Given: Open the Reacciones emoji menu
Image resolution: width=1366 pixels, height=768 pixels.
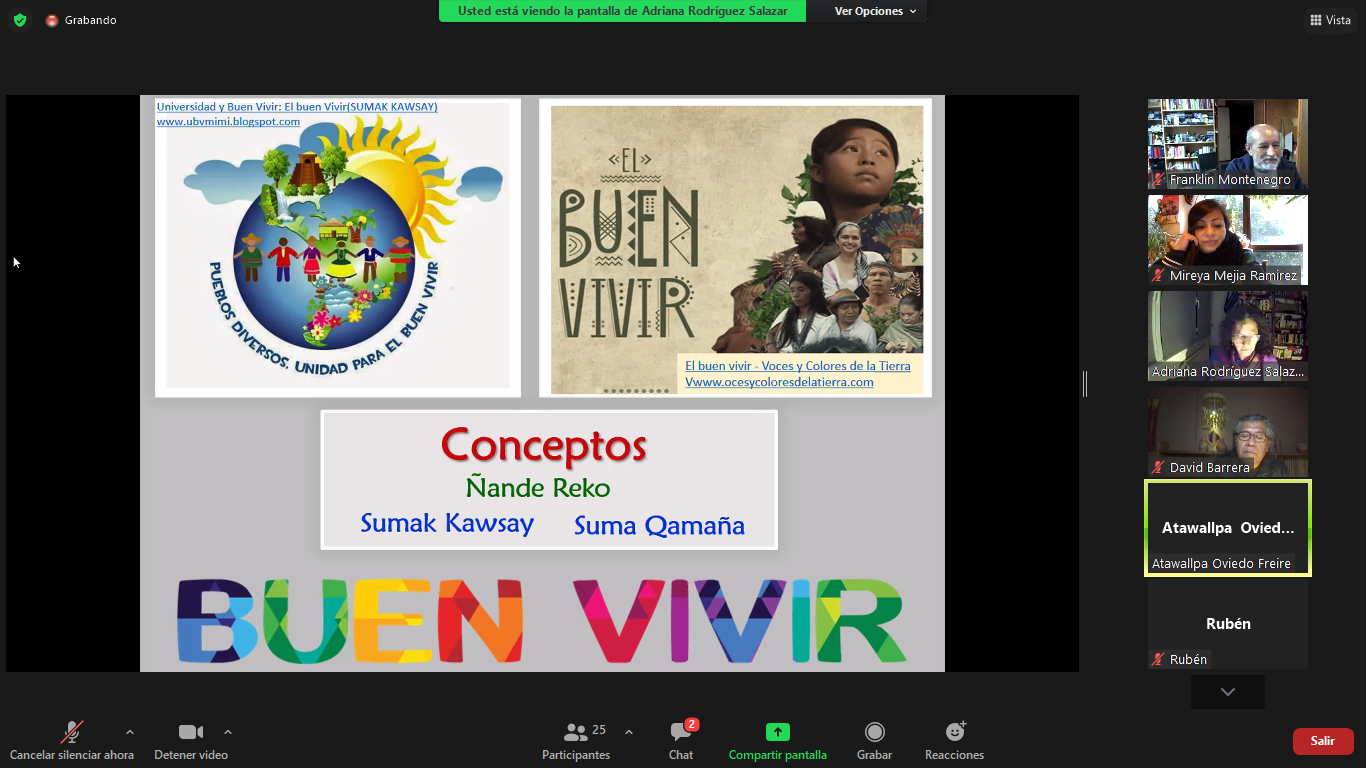Looking at the screenshot, I should (x=954, y=740).
